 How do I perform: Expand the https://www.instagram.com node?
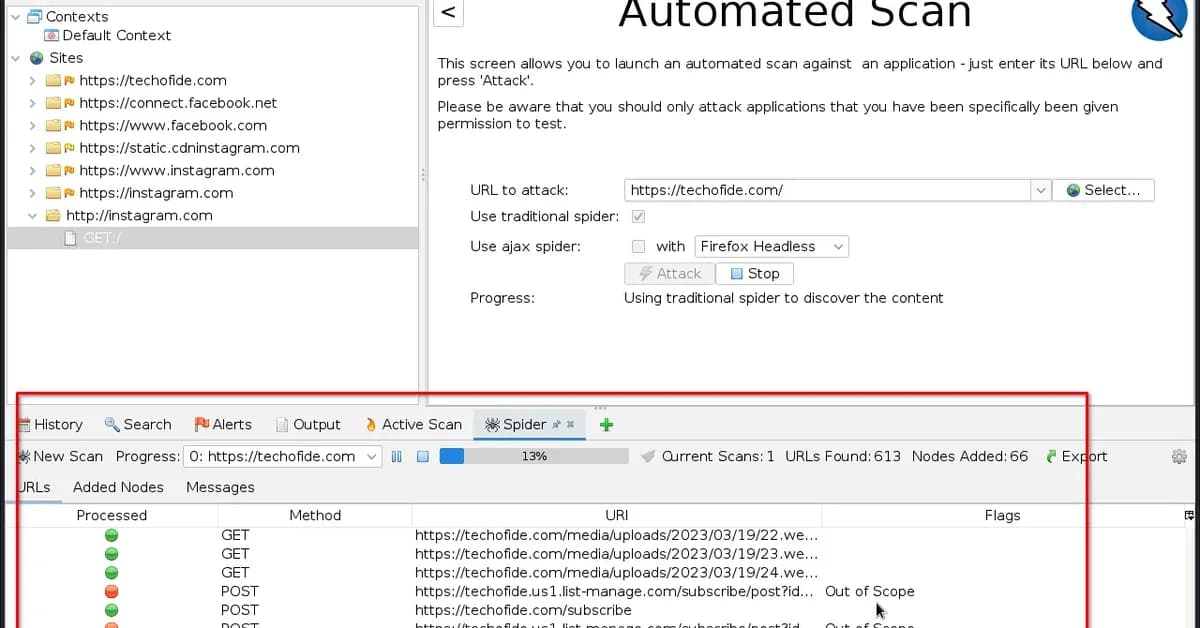pyautogui.click(x=32, y=171)
